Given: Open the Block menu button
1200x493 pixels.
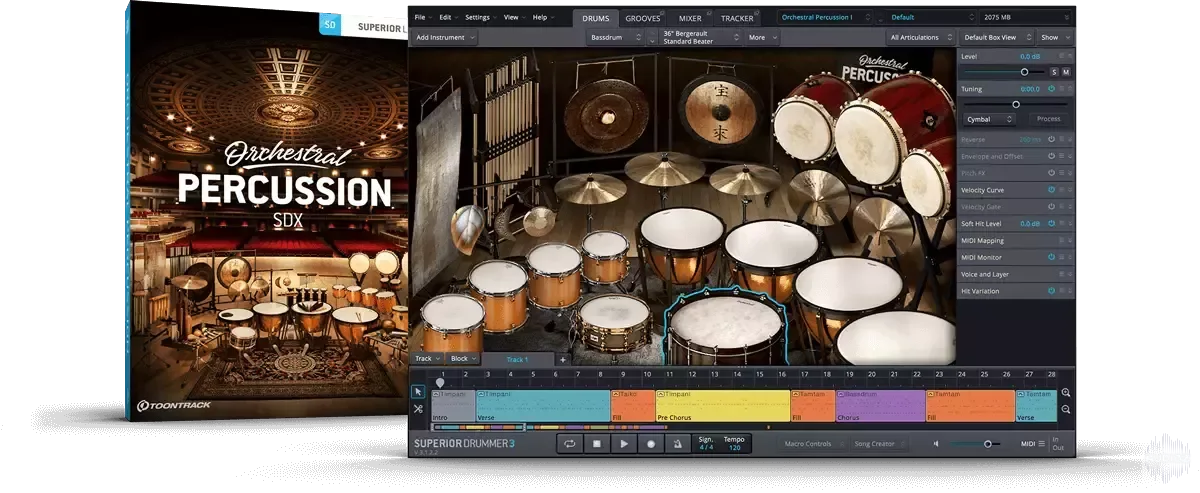Looking at the screenshot, I should (x=463, y=359).
